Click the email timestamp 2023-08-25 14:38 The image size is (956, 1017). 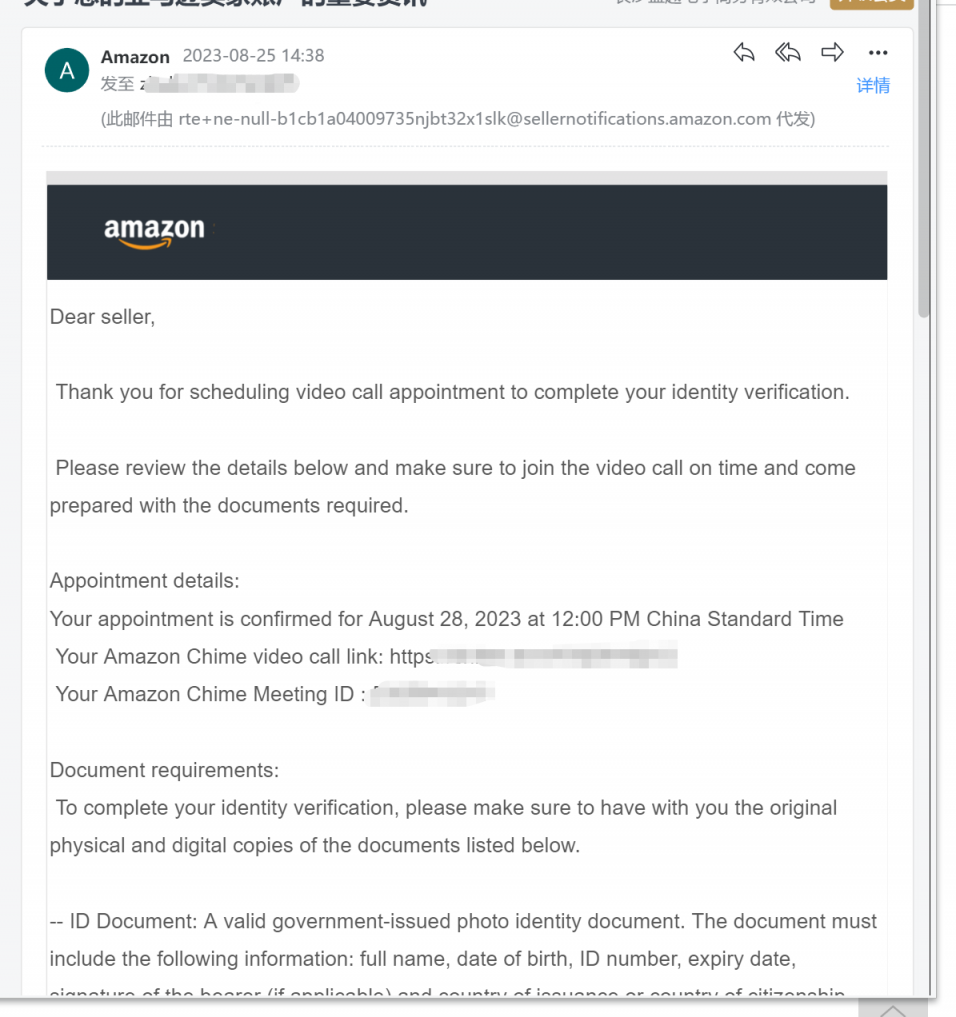pyautogui.click(x=253, y=56)
